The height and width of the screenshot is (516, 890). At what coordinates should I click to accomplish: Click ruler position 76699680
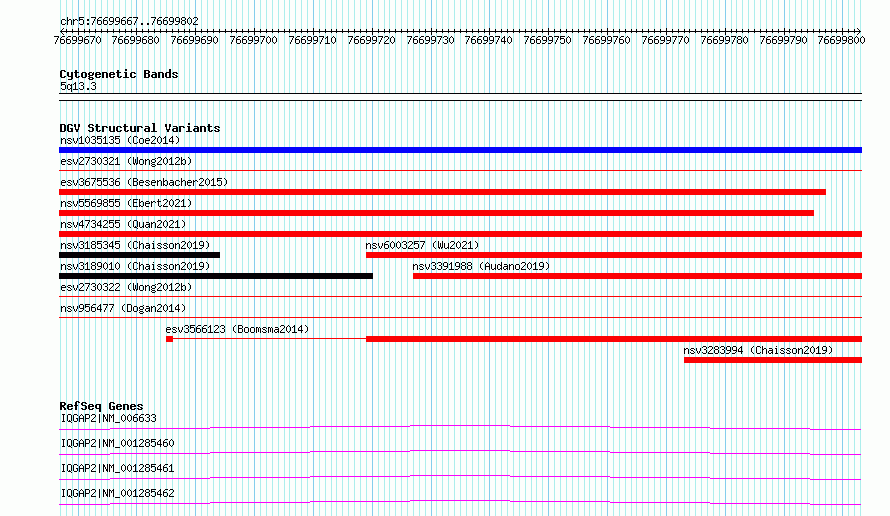pyautogui.click(x=136, y=40)
